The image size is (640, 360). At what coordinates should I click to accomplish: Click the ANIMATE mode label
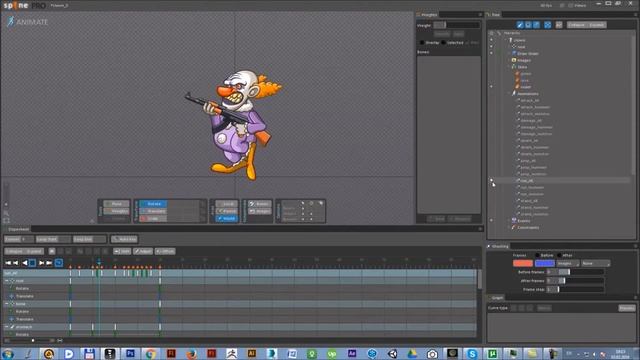(28, 22)
